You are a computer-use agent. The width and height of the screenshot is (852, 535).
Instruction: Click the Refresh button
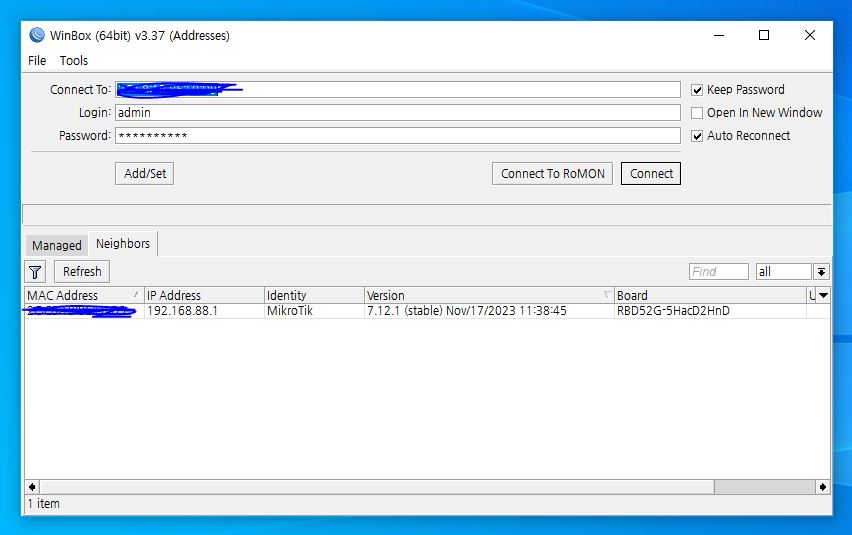[82, 272]
